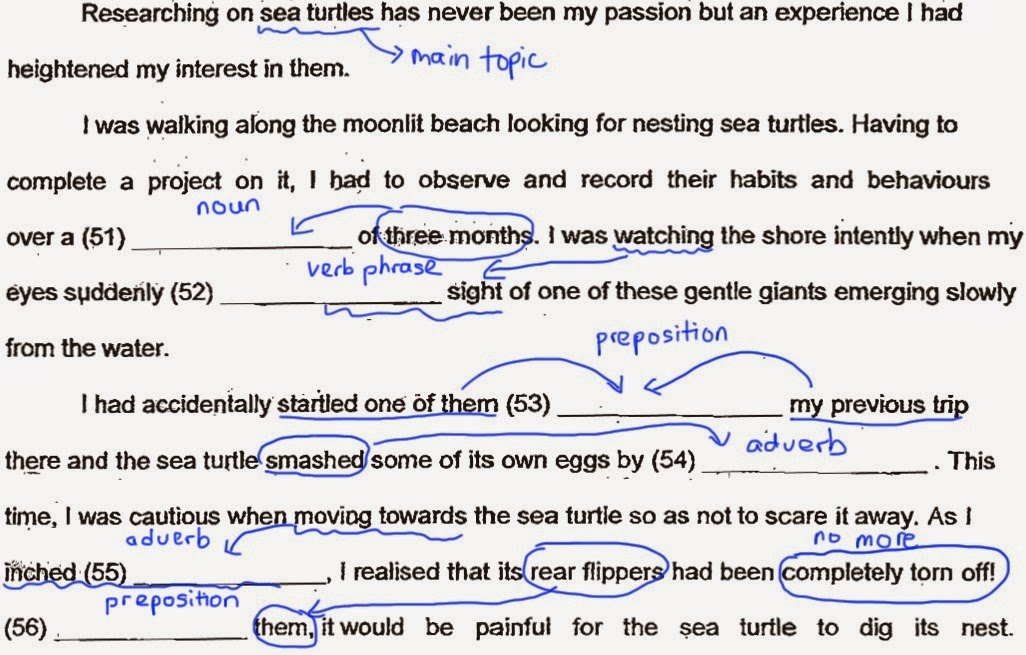Screen dimensions: 1026x655
Task: Click underlined 'sea turtles' in first line
Action: [x=316, y=15]
